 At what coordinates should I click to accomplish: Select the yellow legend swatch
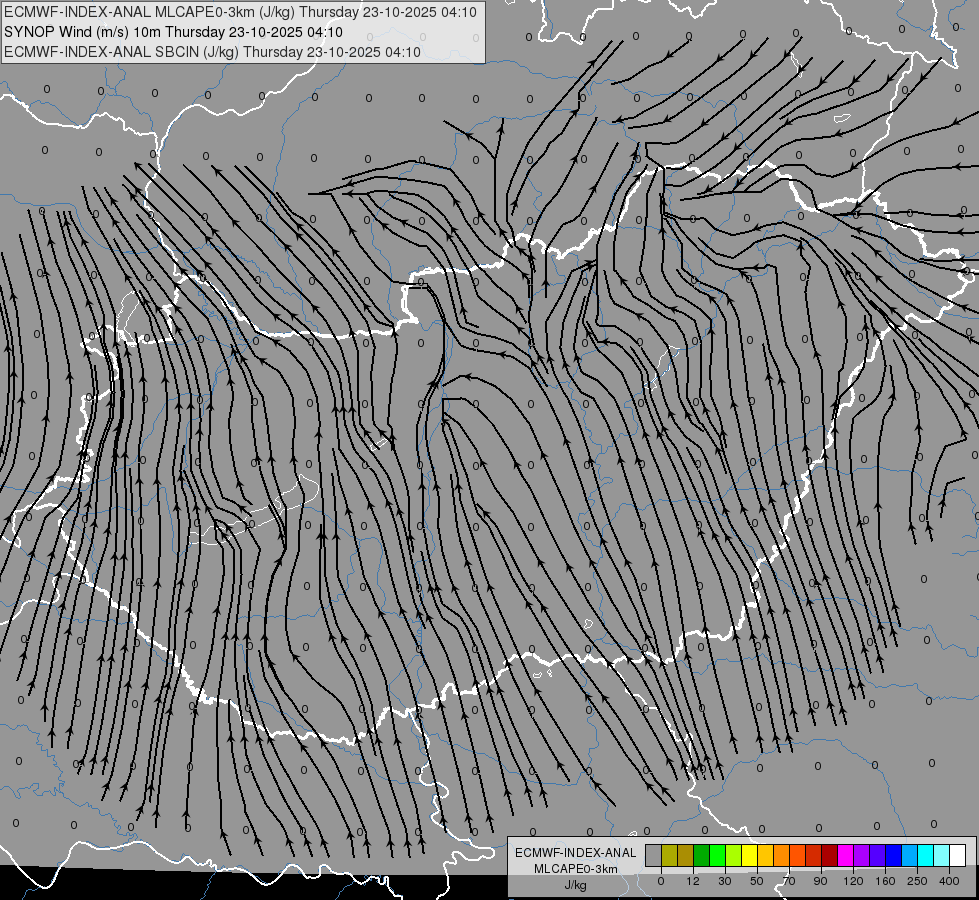click(x=749, y=855)
